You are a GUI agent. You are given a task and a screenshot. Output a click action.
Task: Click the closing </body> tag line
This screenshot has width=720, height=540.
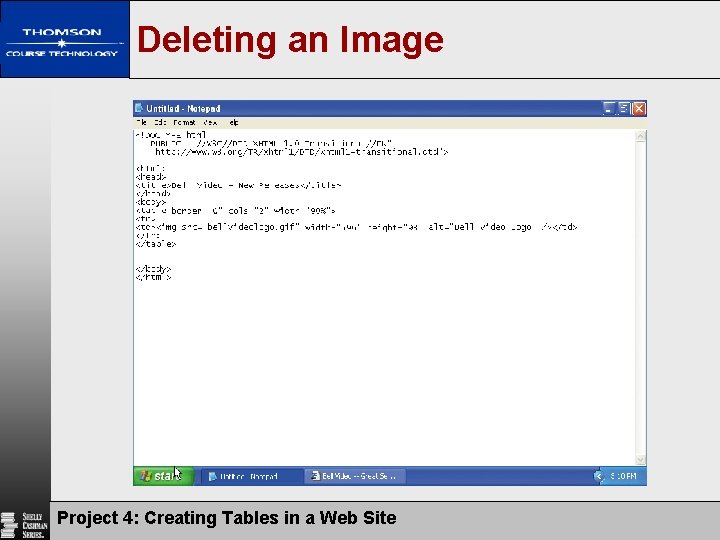153,269
